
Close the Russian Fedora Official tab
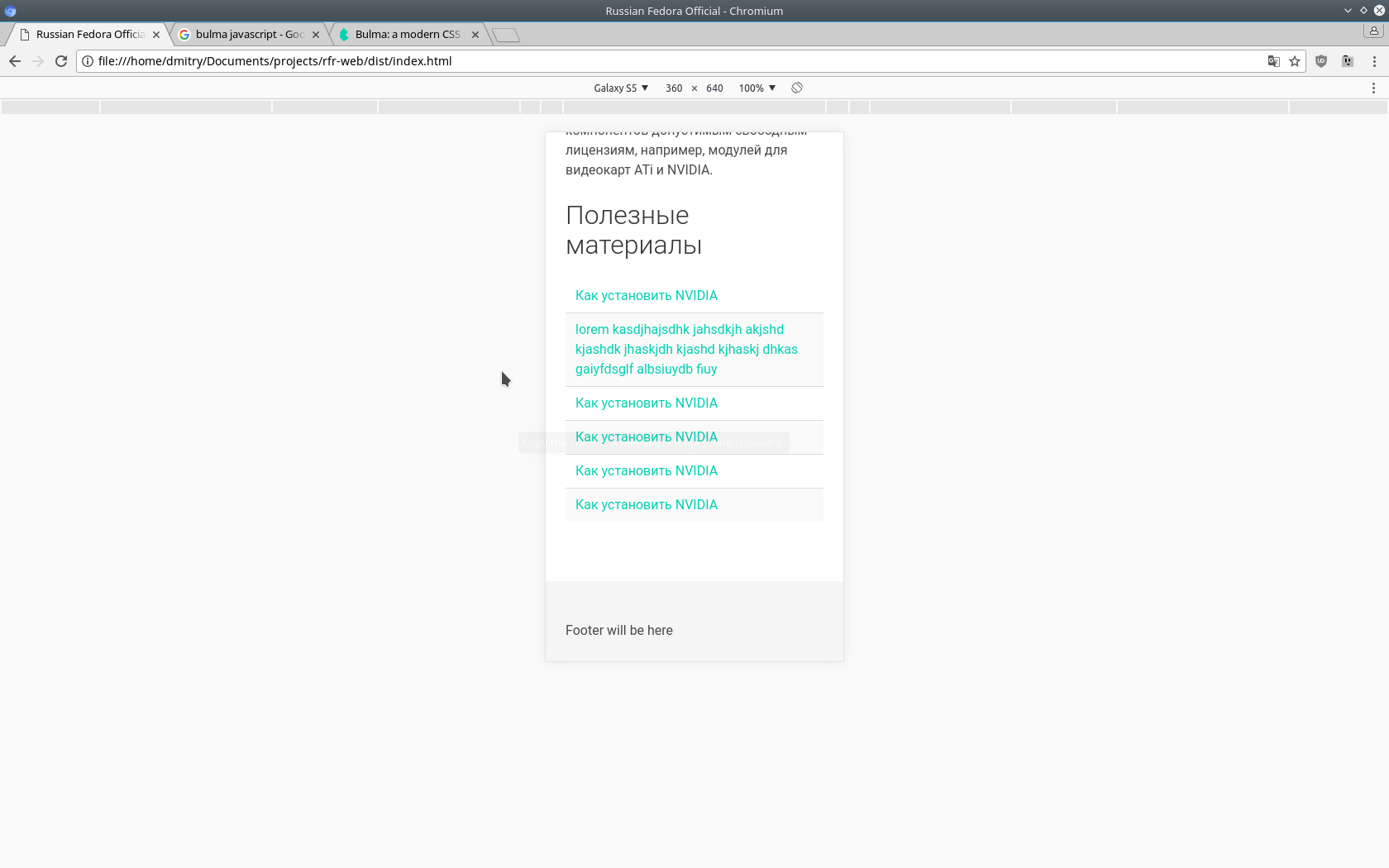(x=156, y=35)
